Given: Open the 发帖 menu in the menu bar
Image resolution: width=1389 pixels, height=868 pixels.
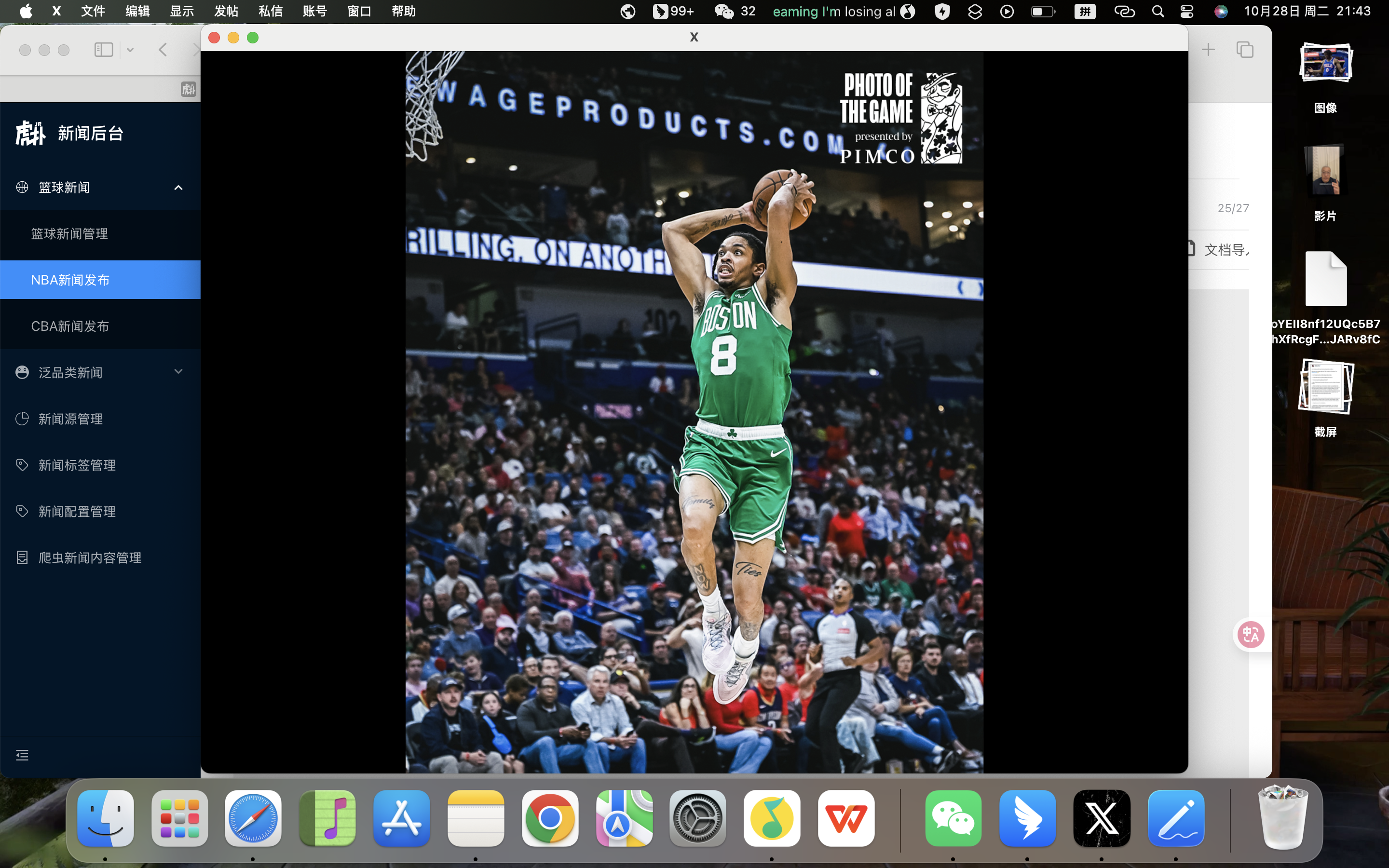Looking at the screenshot, I should (226, 12).
